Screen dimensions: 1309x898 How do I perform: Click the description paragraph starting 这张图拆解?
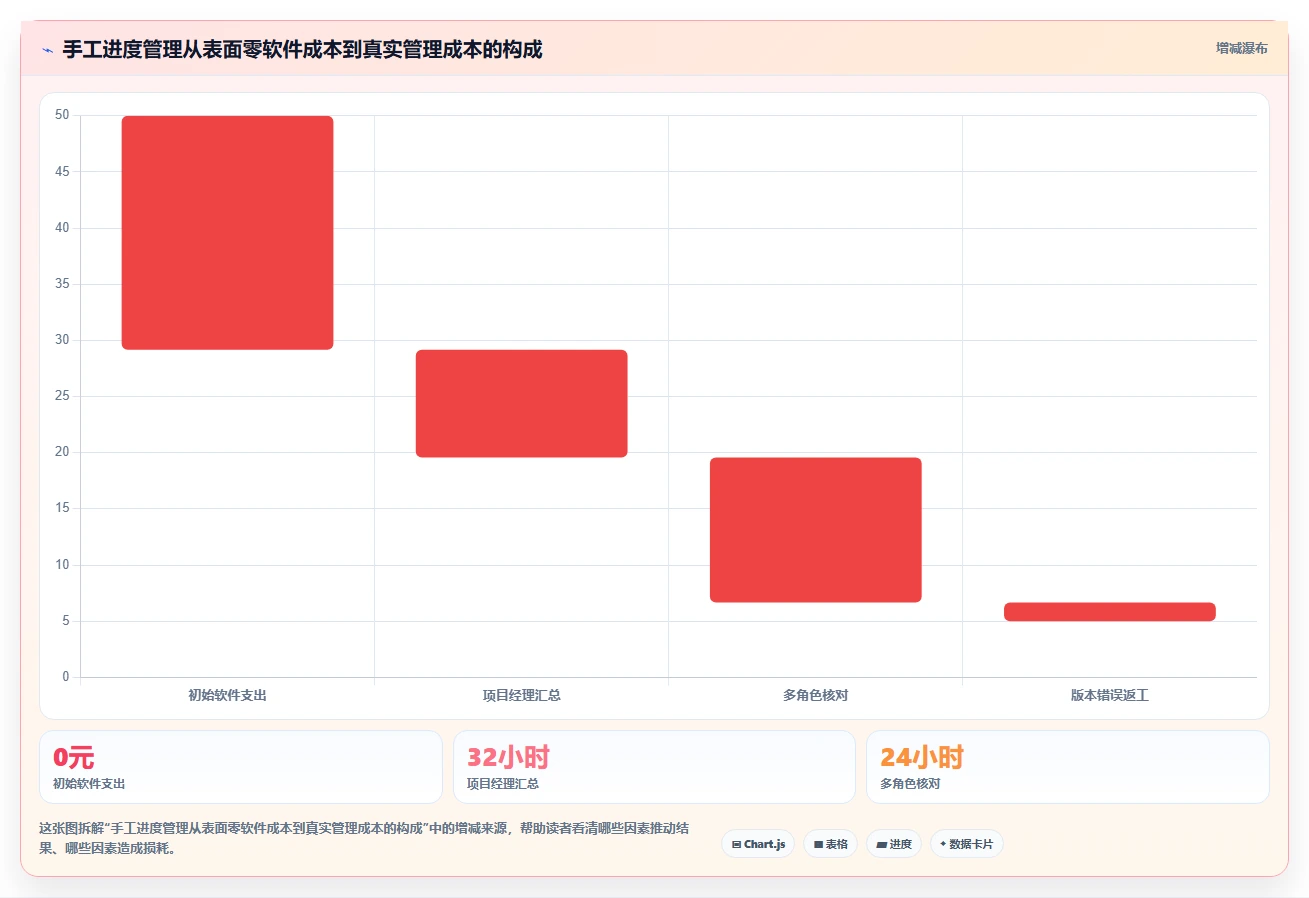coord(365,839)
